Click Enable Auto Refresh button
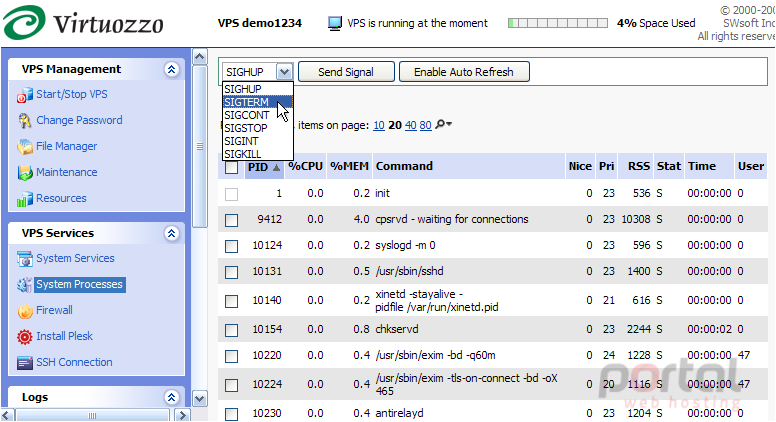 click(x=464, y=72)
